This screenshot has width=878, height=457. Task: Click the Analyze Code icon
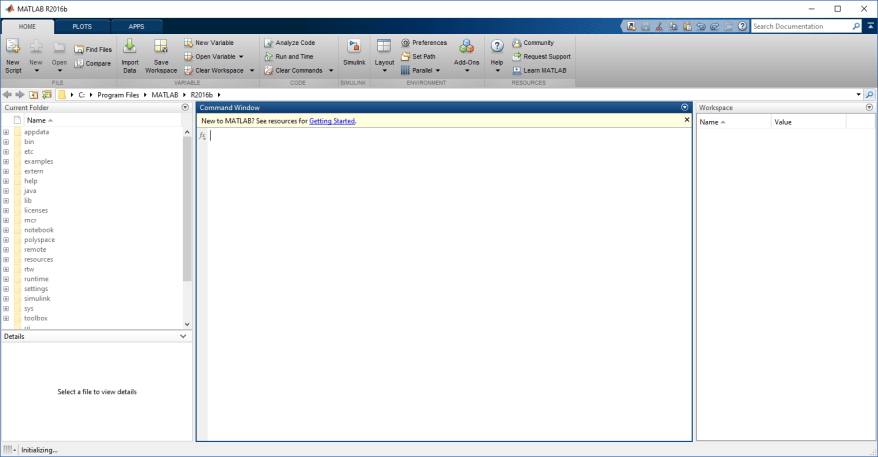pos(268,43)
